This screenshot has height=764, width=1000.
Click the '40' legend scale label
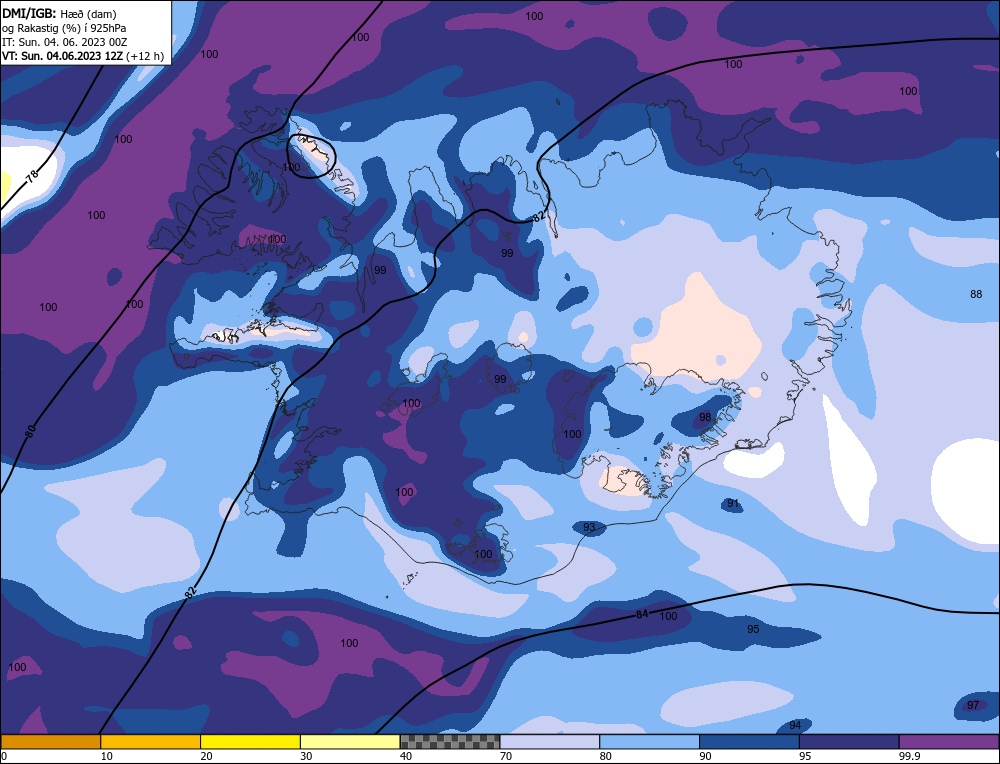tap(406, 756)
